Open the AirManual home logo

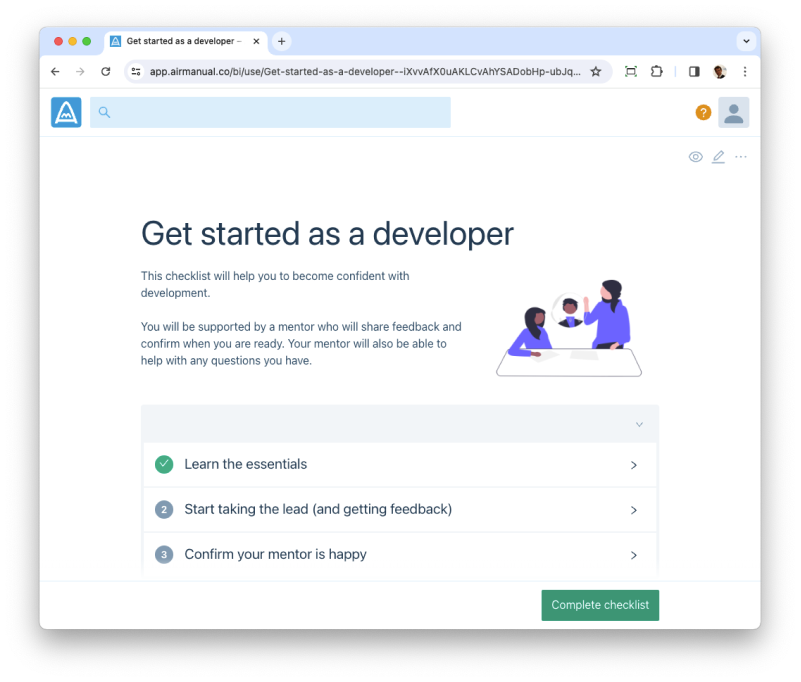tap(66, 112)
